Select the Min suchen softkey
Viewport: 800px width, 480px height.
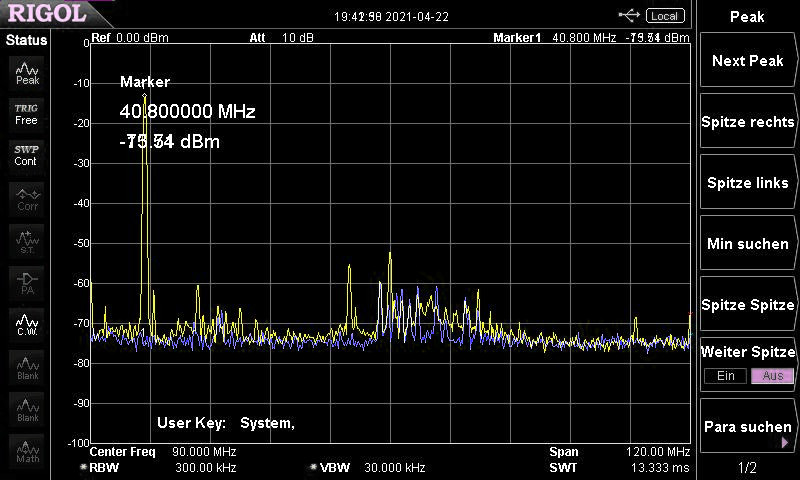point(747,243)
